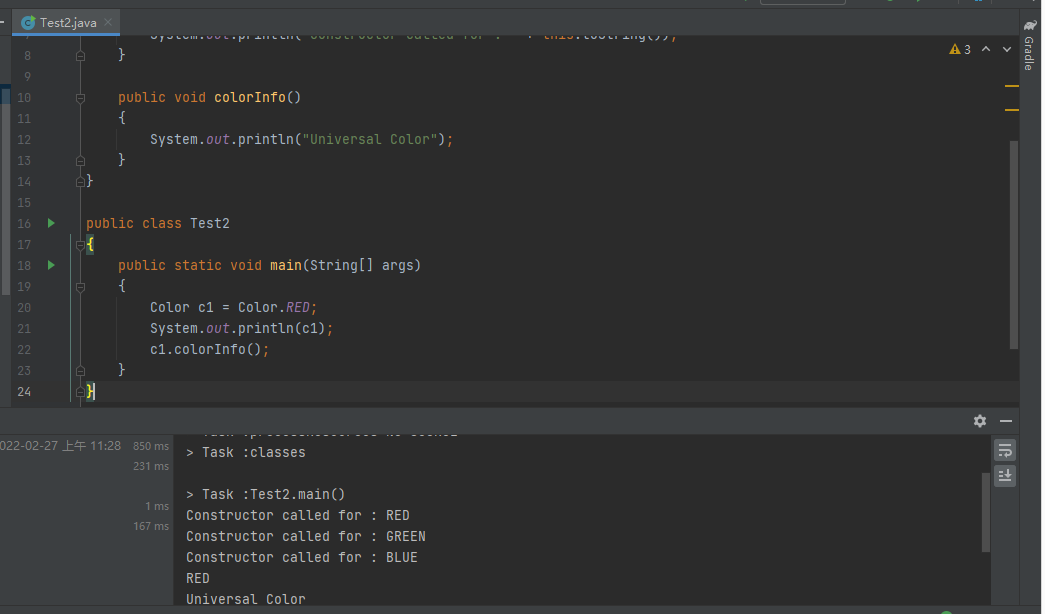Jump to next highlighted problem arrow
The width and height of the screenshot is (1045, 614).
tap(1005, 49)
